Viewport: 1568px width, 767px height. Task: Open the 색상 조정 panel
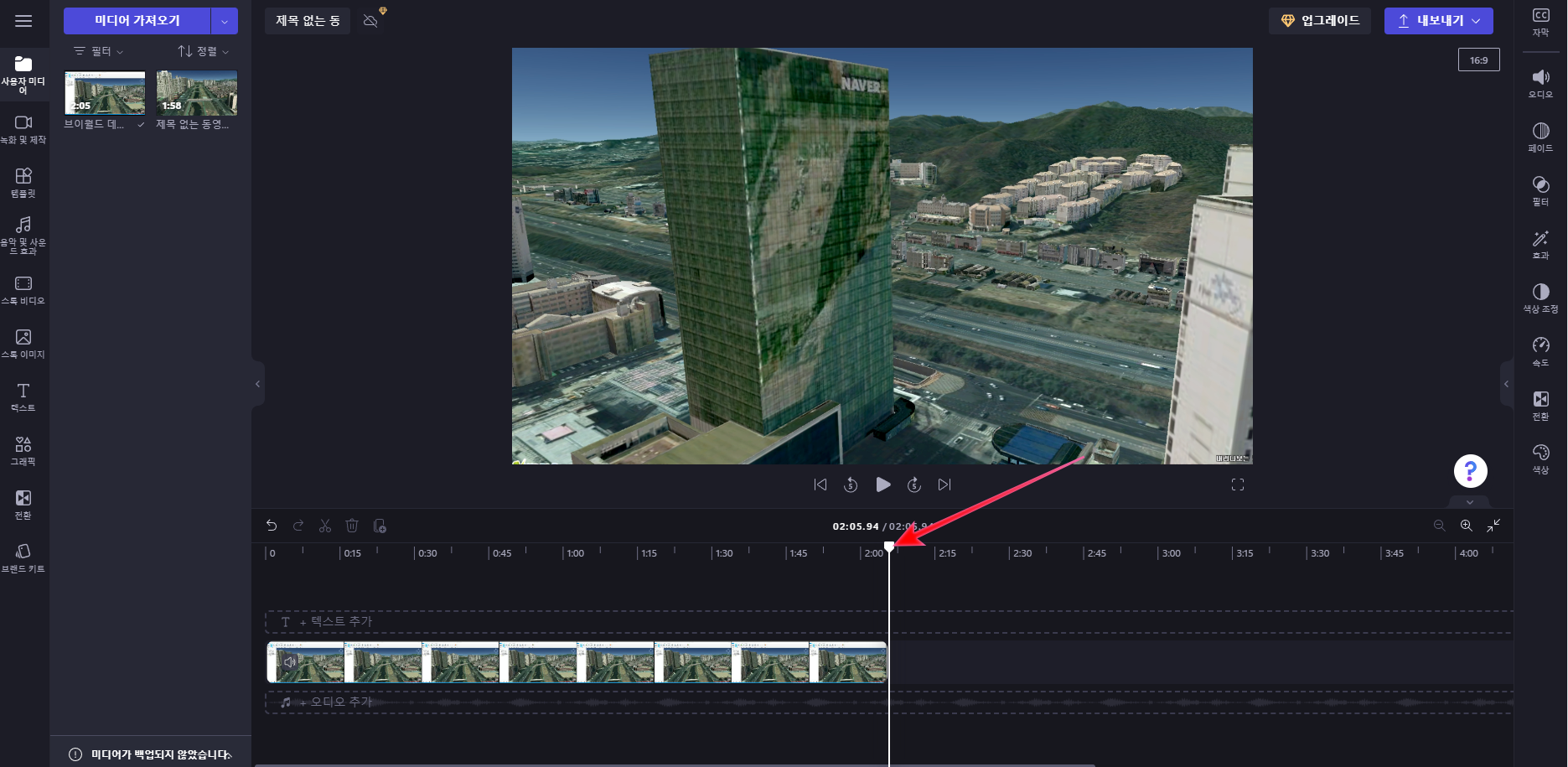[1540, 298]
